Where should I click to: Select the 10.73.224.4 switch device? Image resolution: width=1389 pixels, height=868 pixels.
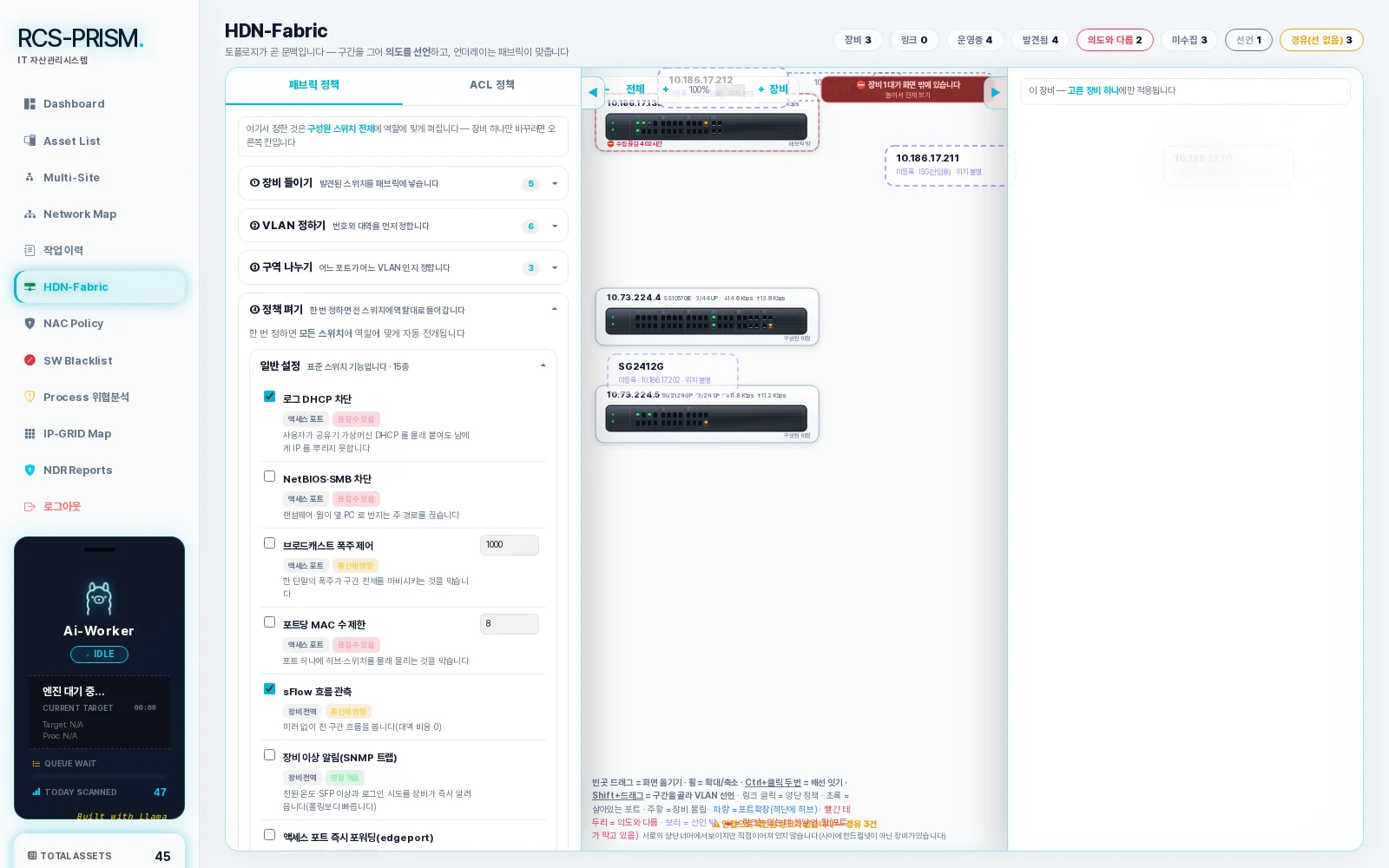click(x=707, y=317)
